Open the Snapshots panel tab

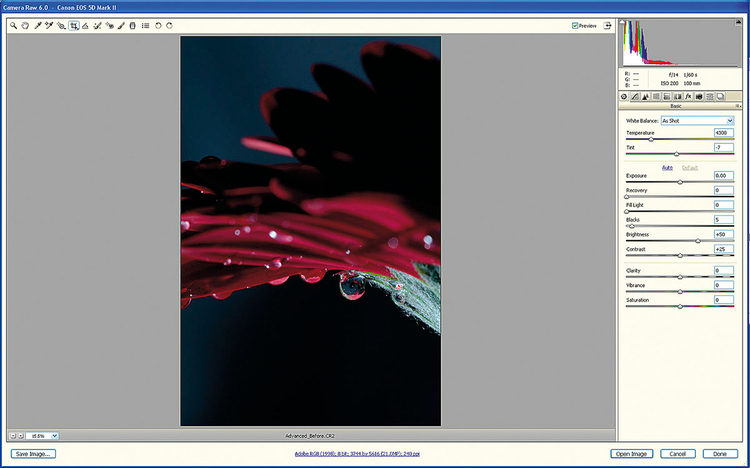tap(720, 96)
